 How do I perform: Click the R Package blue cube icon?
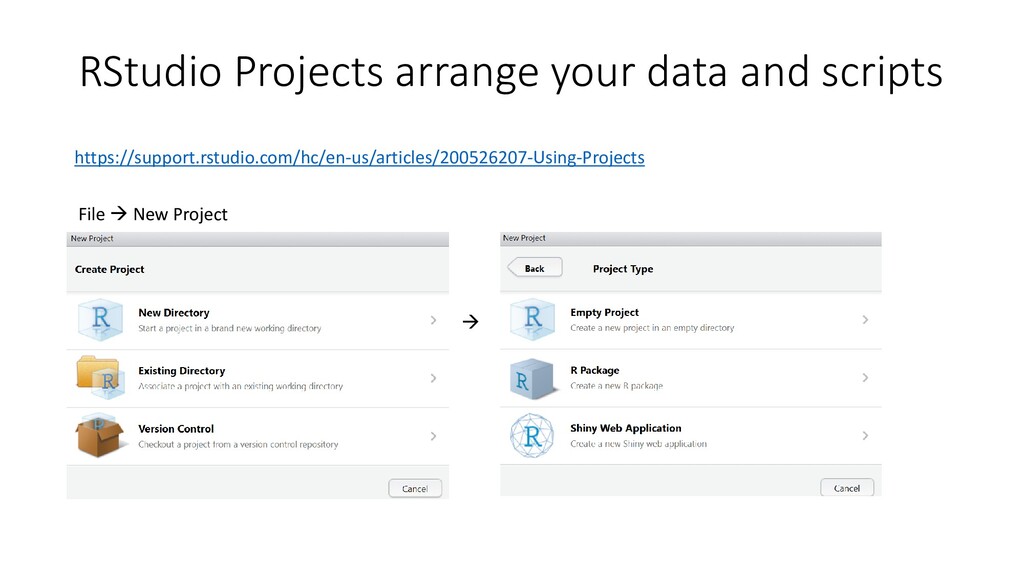532,378
